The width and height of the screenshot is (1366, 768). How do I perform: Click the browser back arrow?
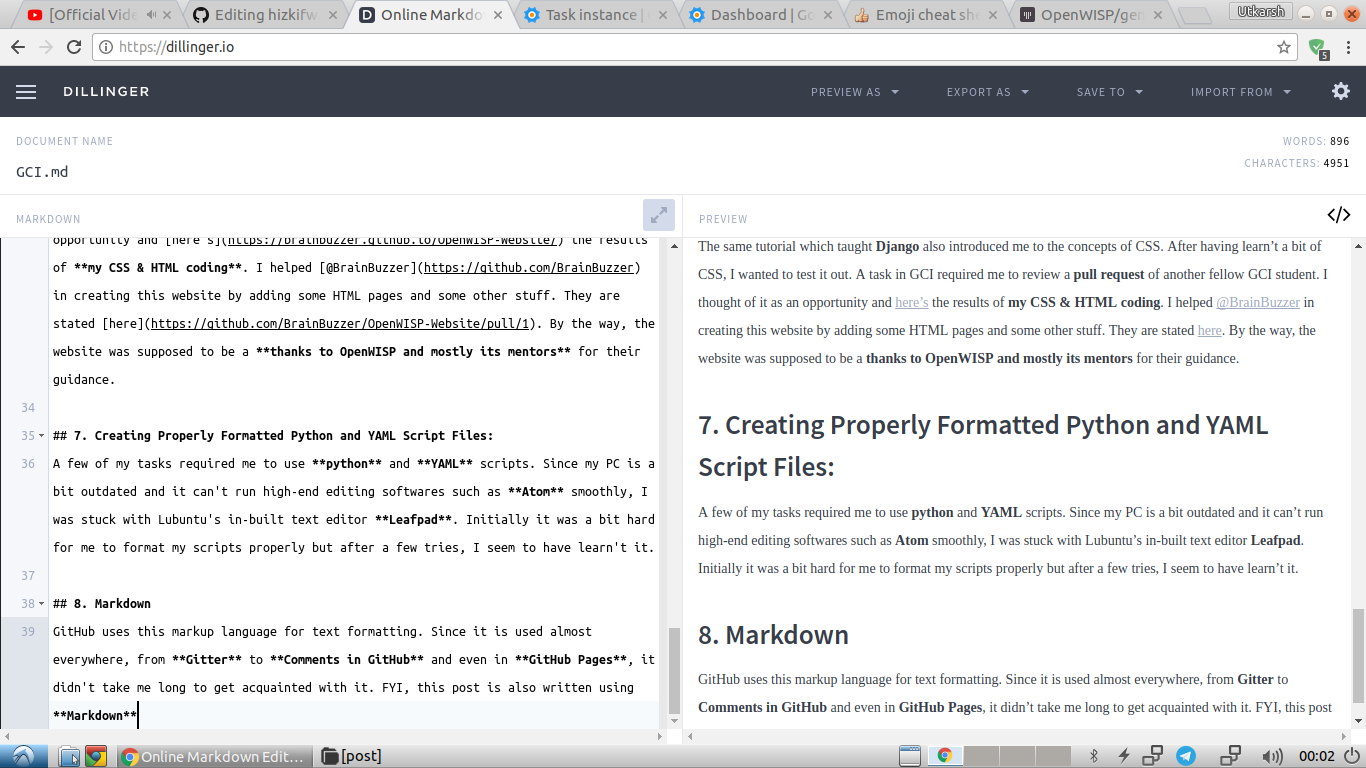(x=18, y=45)
